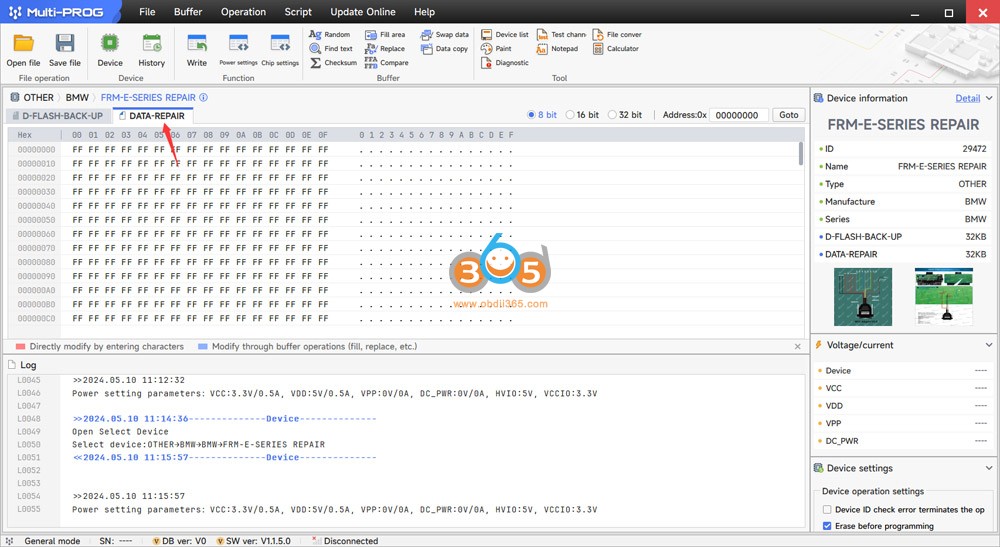The height and width of the screenshot is (547, 1000).
Task: Open the Help menu
Action: (x=424, y=11)
